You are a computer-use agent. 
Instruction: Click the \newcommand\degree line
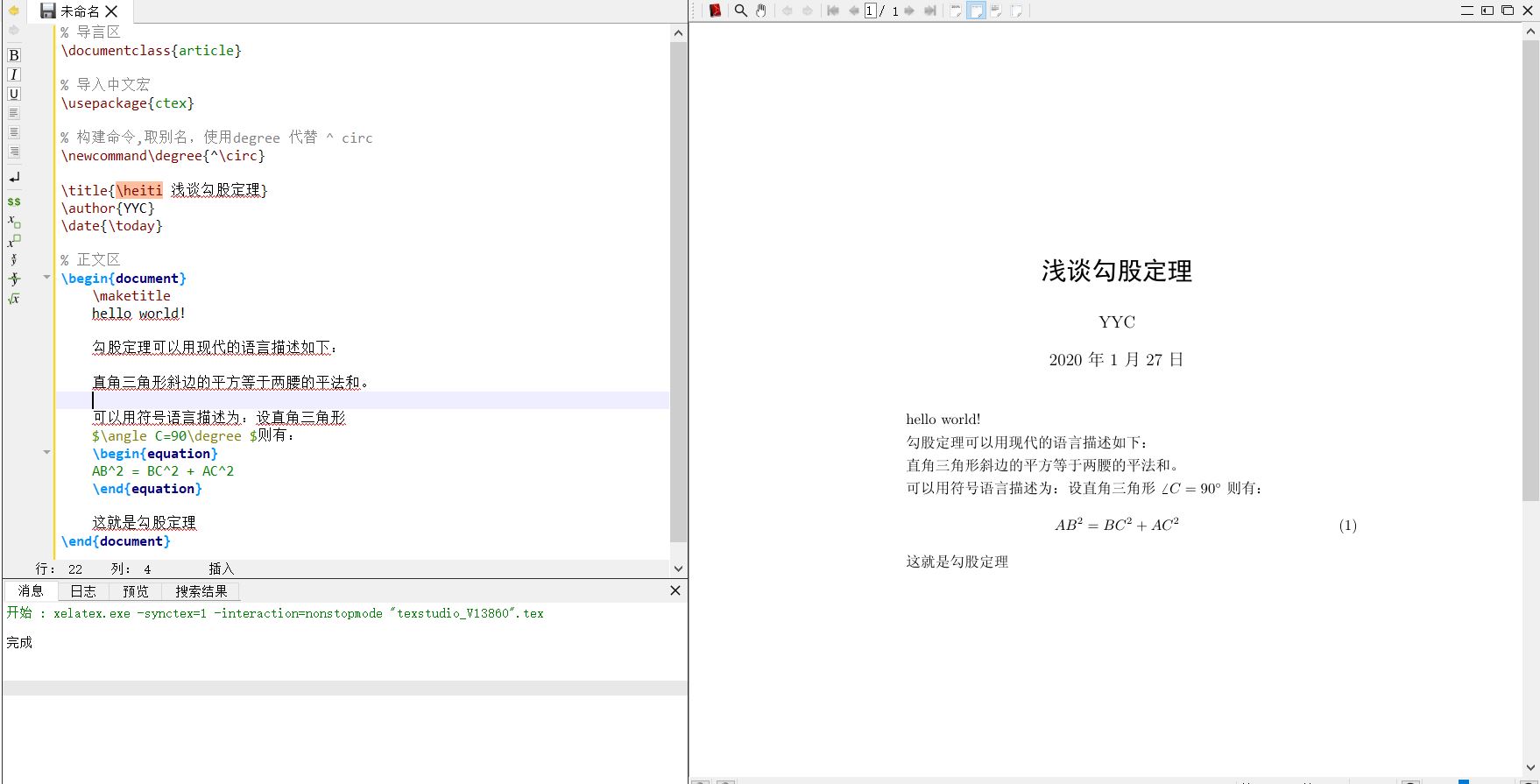click(x=163, y=156)
